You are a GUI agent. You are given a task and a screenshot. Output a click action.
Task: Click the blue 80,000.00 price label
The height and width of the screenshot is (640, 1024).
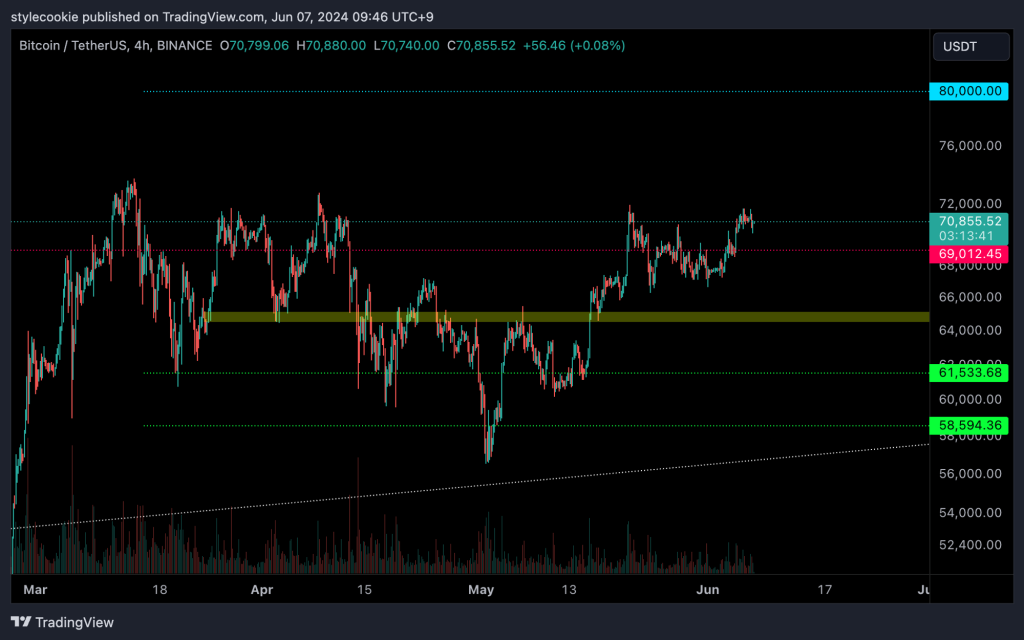point(968,91)
